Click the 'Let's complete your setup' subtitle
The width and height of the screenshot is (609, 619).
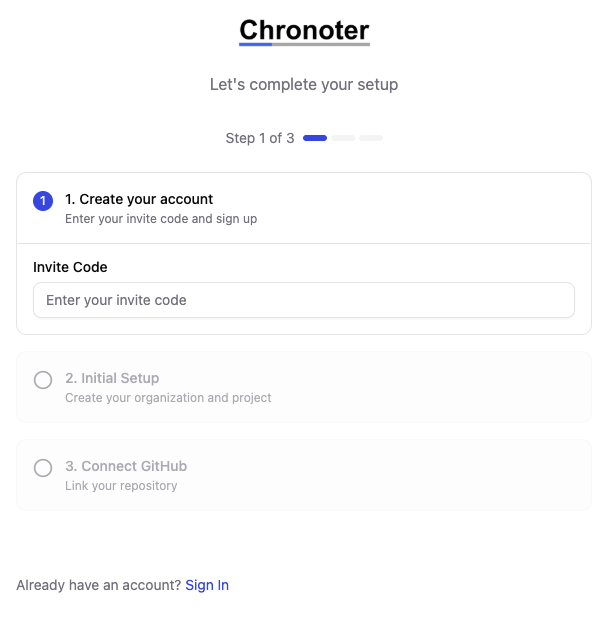(x=304, y=85)
